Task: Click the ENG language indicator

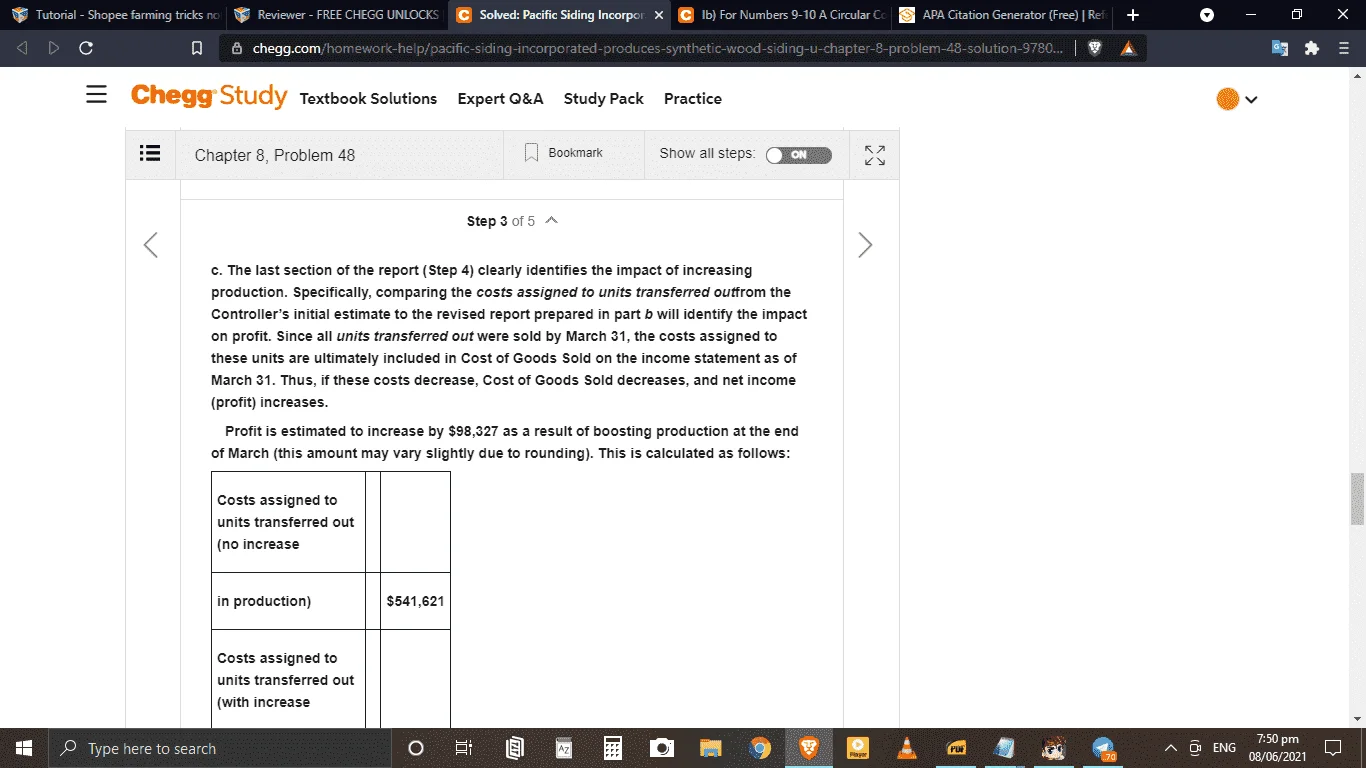Action: tap(1224, 748)
